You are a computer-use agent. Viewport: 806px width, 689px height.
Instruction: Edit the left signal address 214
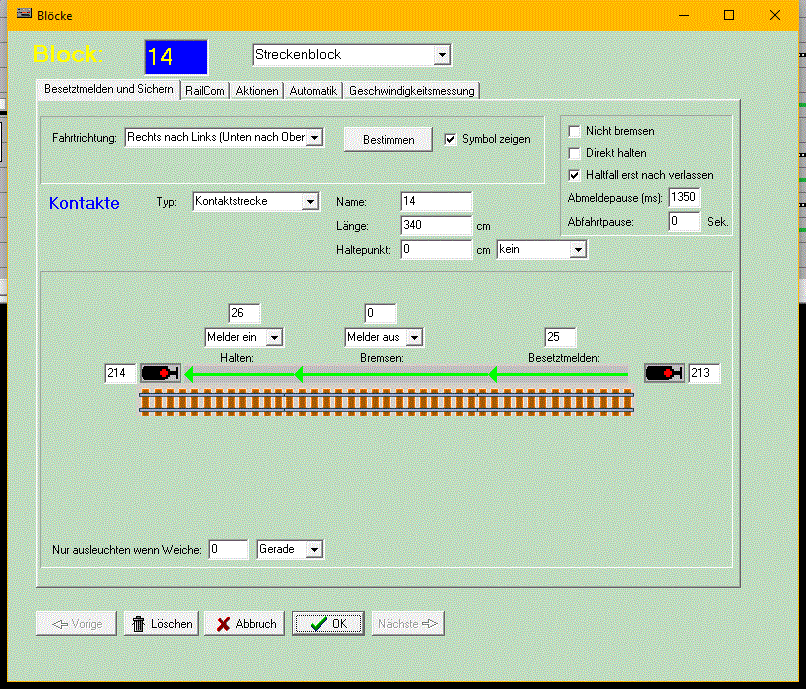120,373
